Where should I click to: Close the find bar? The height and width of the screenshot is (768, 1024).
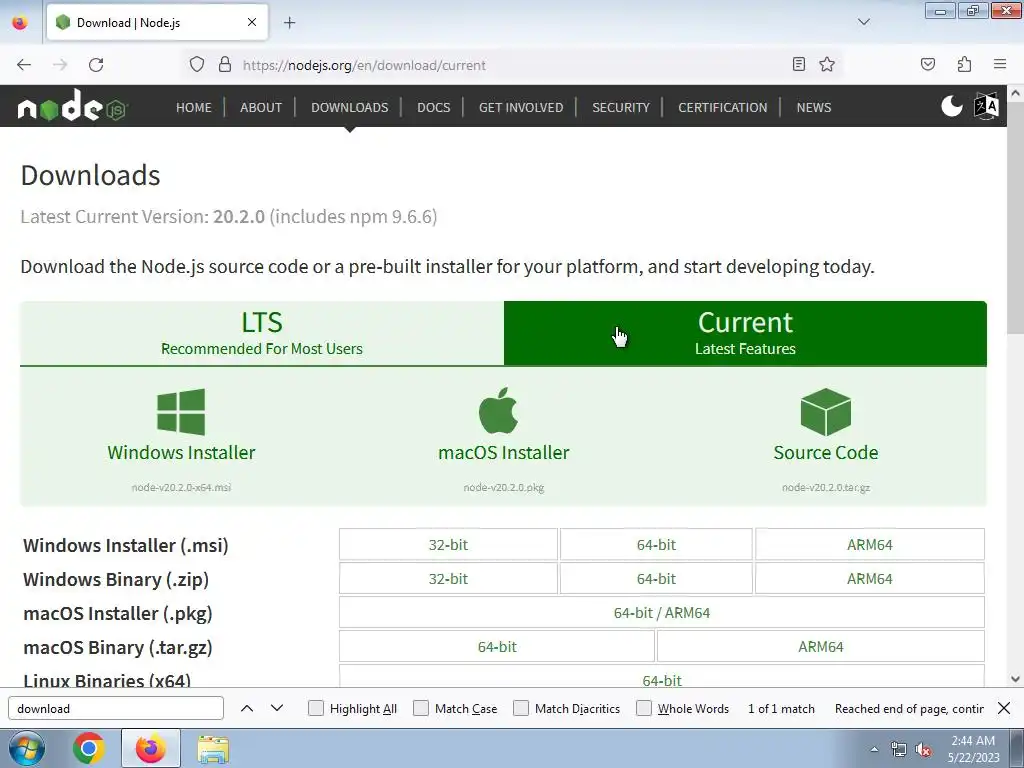(1004, 708)
